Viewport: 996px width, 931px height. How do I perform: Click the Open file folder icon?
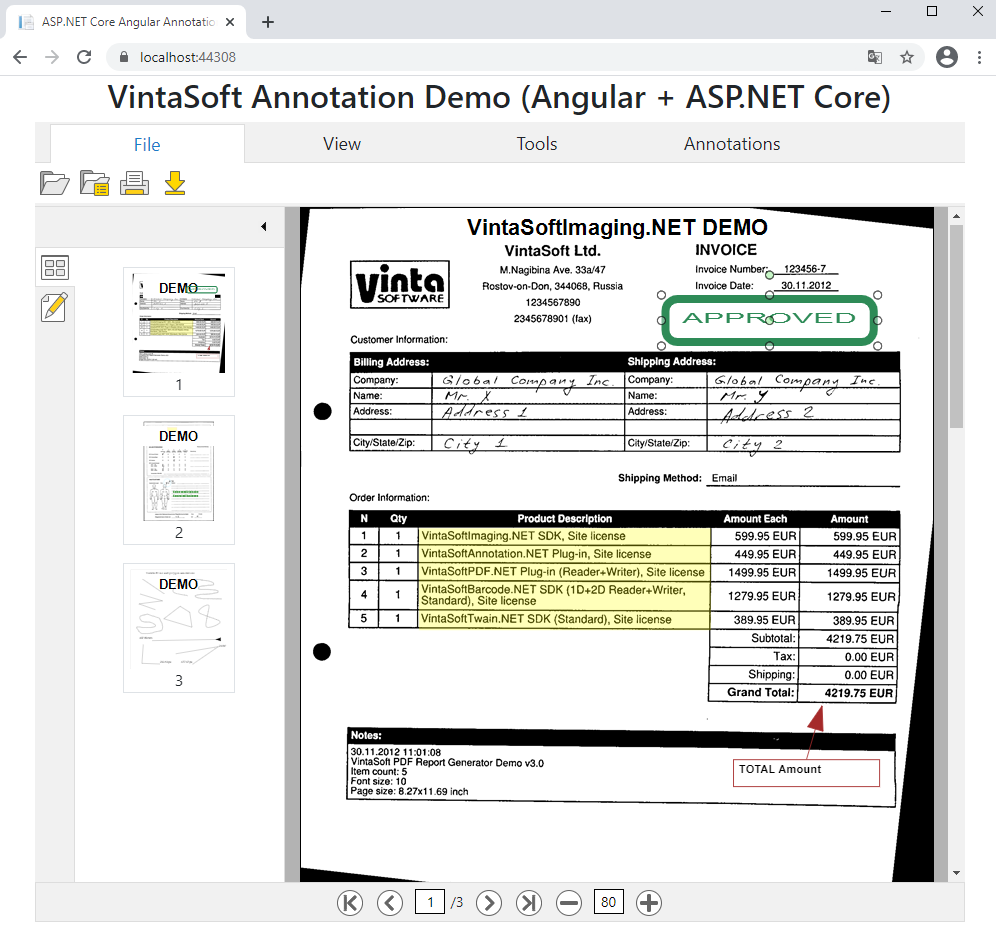pyautogui.click(x=54, y=183)
